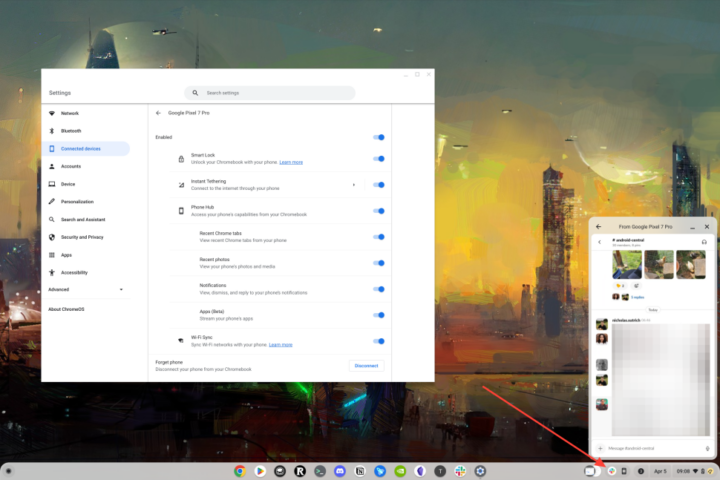The image size is (720, 480).
Task: Expand Instant Tethering details arrow
Action: point(354,185)
